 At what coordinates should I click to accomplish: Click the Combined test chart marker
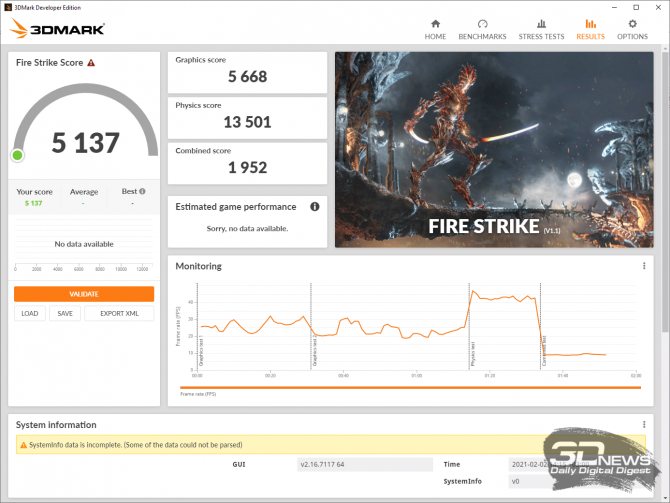click(544, 351)
